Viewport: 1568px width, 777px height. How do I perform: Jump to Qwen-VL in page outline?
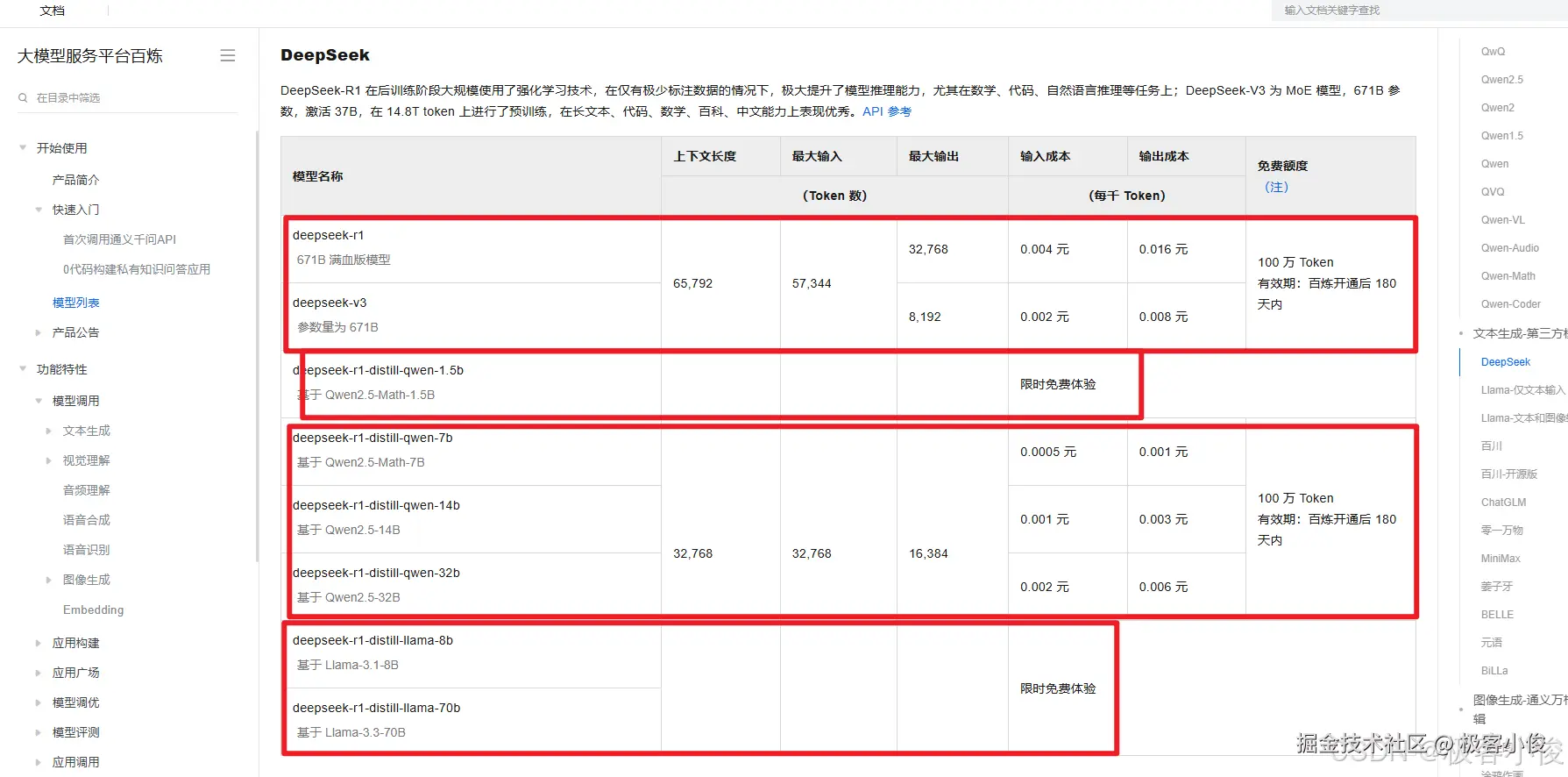point(1503,220)
